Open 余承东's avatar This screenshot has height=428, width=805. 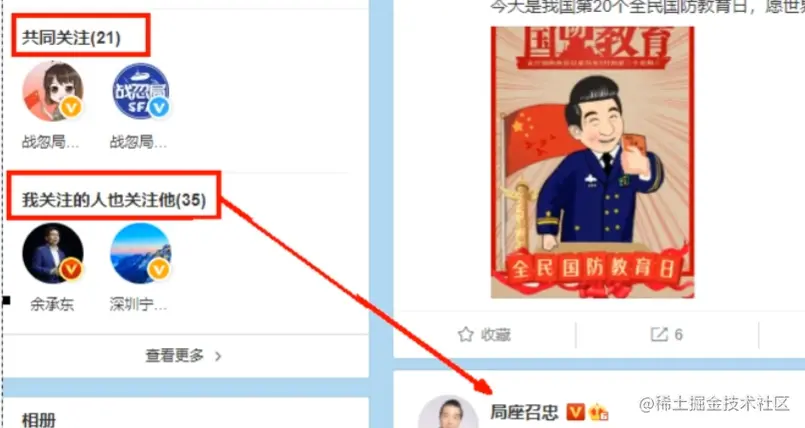point(53,254)
